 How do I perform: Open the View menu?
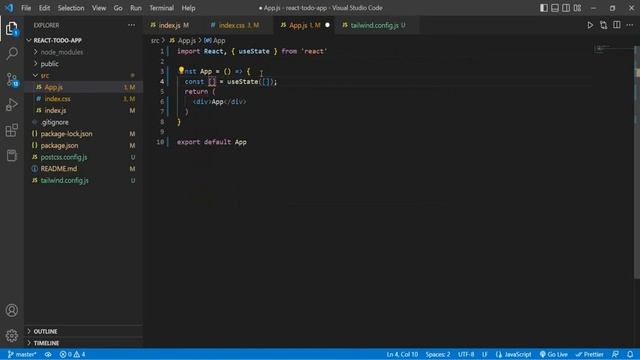99,8
